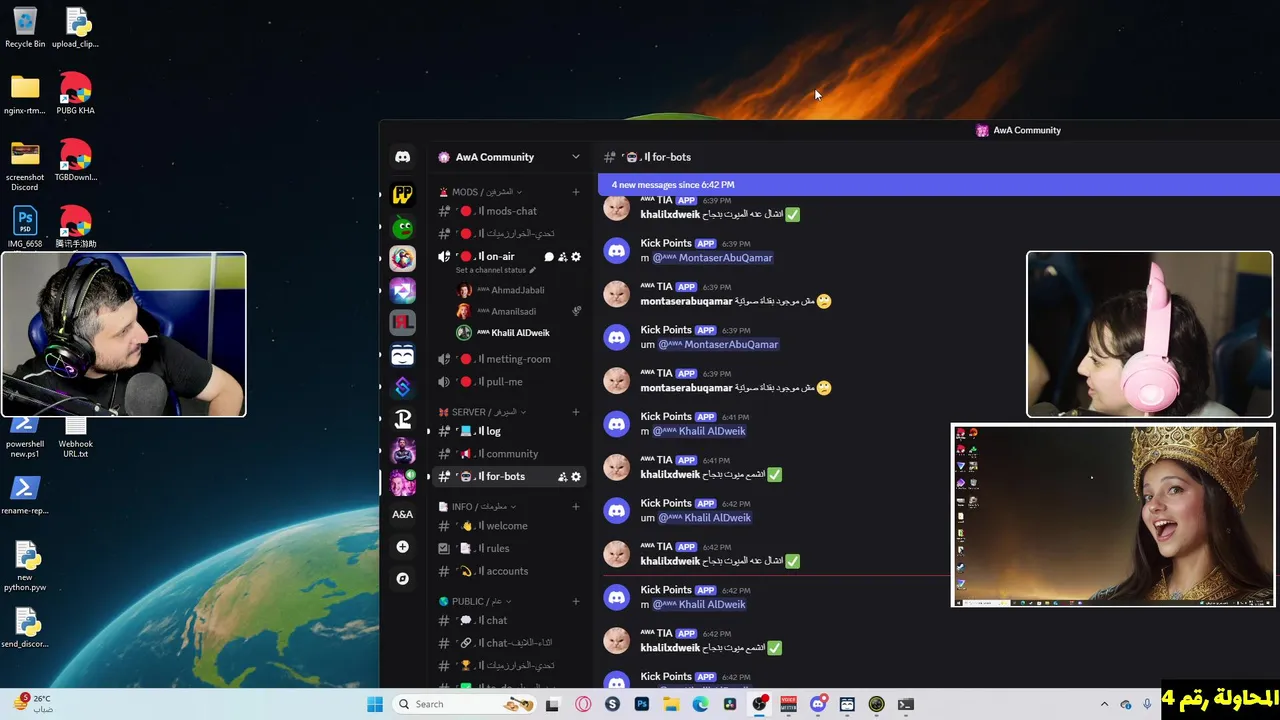
Task: Open the log channel
Action: point(510,431)
